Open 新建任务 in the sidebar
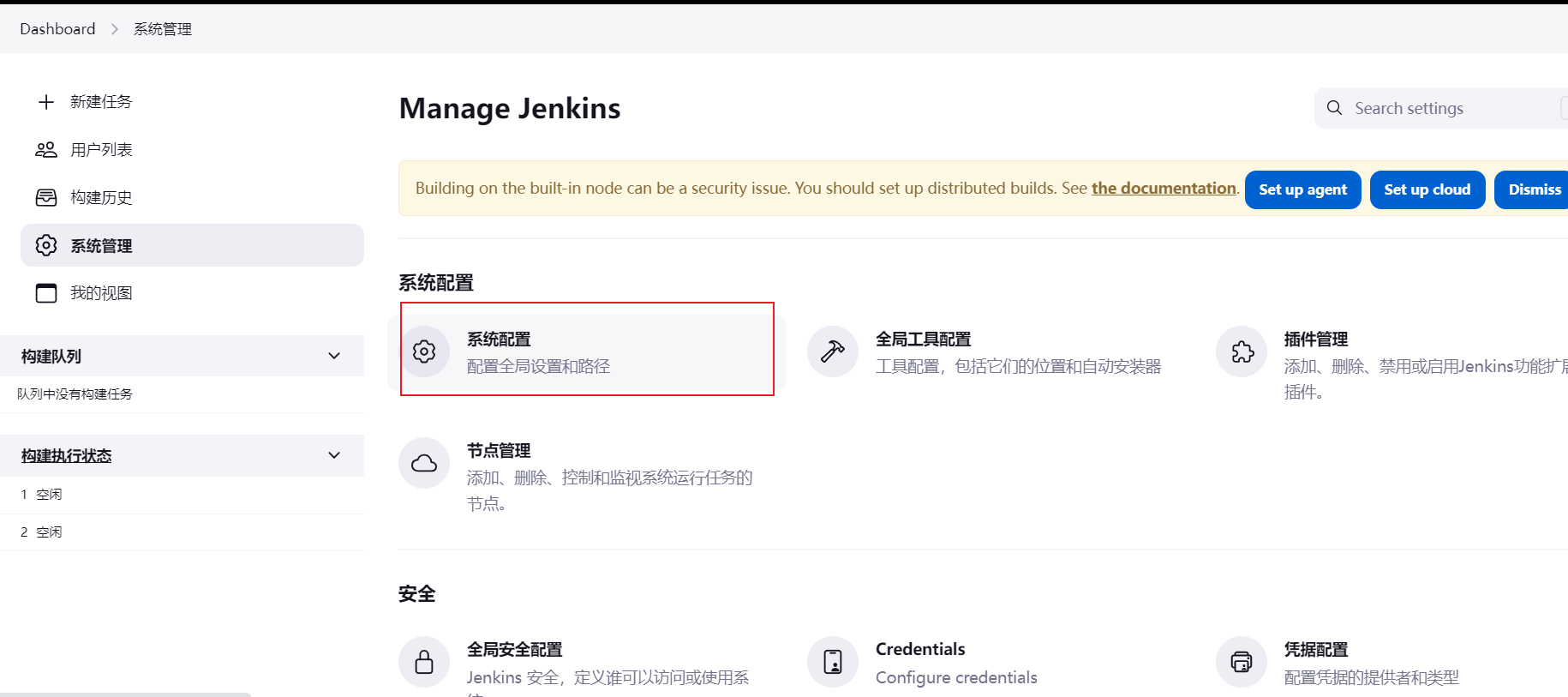 pos(192,102)
